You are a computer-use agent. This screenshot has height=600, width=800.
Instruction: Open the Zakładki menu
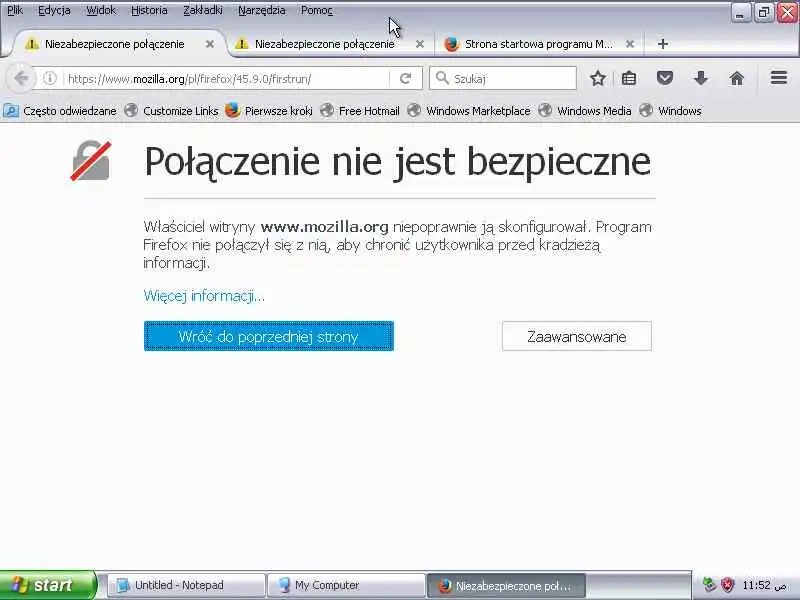pyautogui.click(x=203, y=10)
